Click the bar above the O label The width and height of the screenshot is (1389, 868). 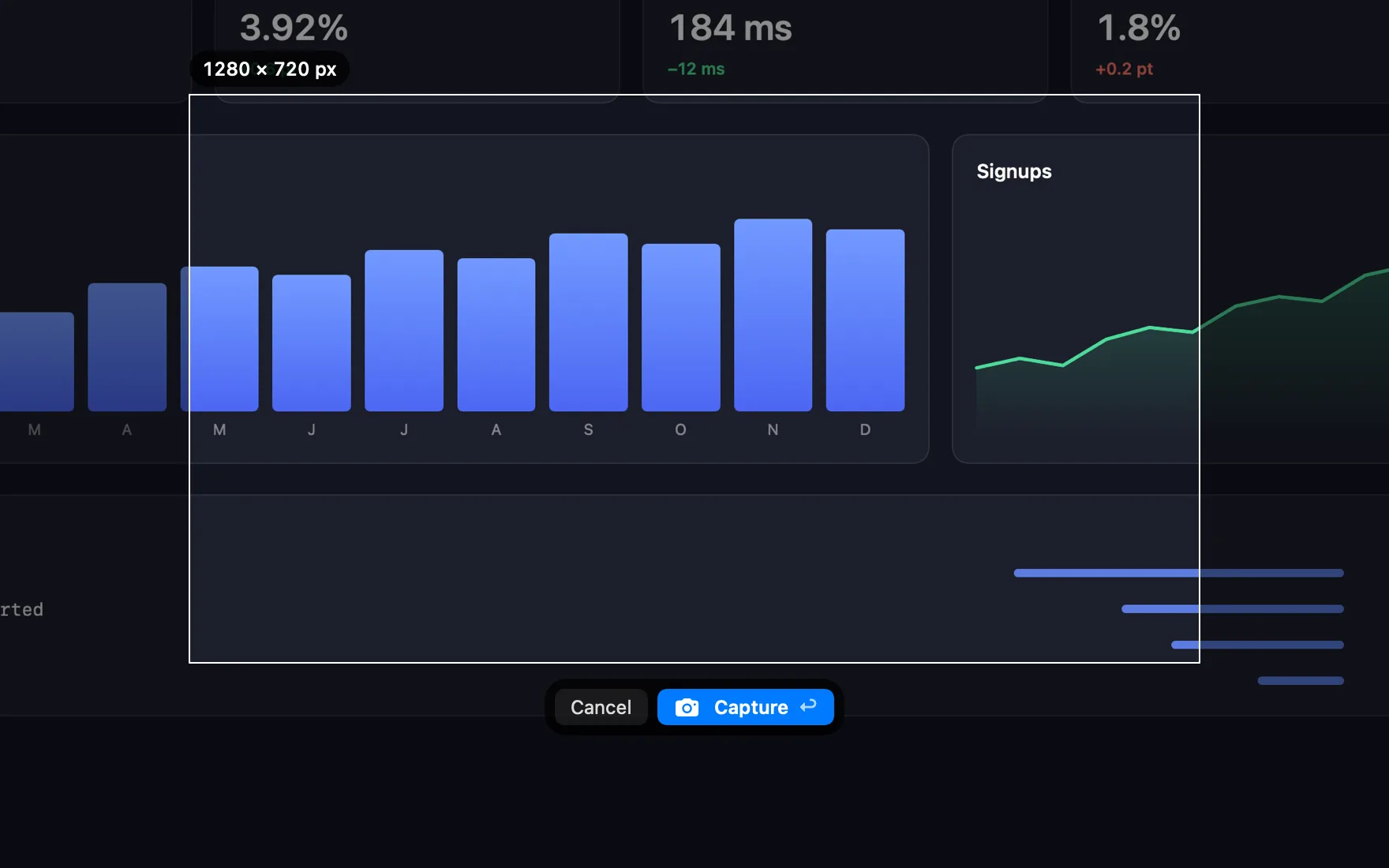click(680, 327)
